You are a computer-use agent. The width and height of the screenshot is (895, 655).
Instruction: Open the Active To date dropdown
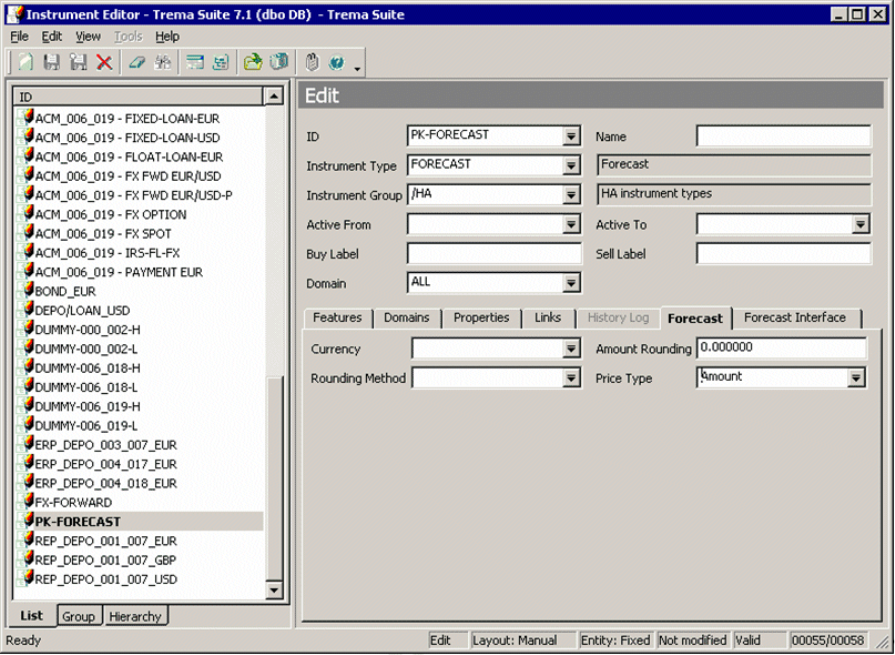pyautogui.click(x=860, y=225)
